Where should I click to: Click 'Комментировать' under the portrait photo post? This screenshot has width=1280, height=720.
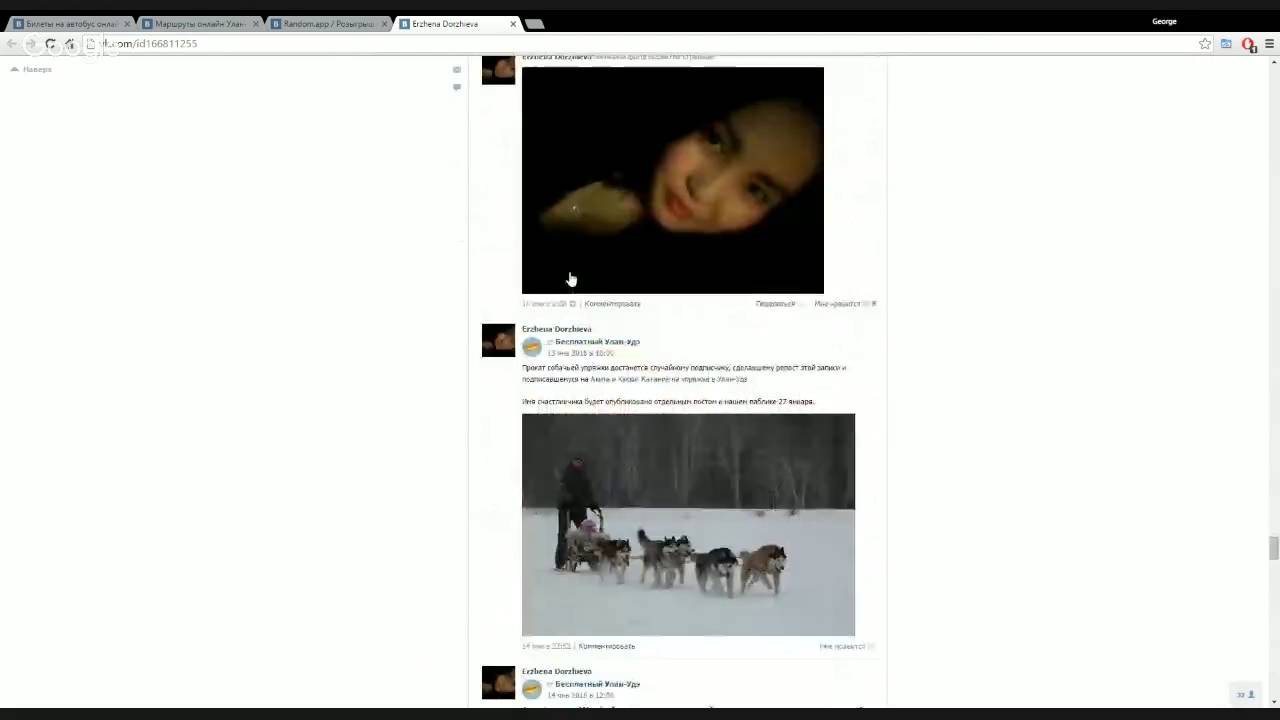[612, 304]
